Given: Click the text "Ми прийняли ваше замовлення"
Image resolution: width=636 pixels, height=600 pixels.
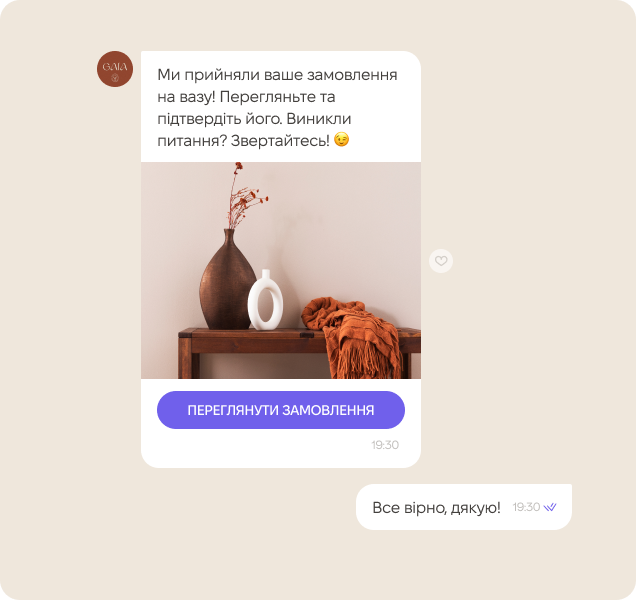Looking at the screenshot, I should [277, 75].
